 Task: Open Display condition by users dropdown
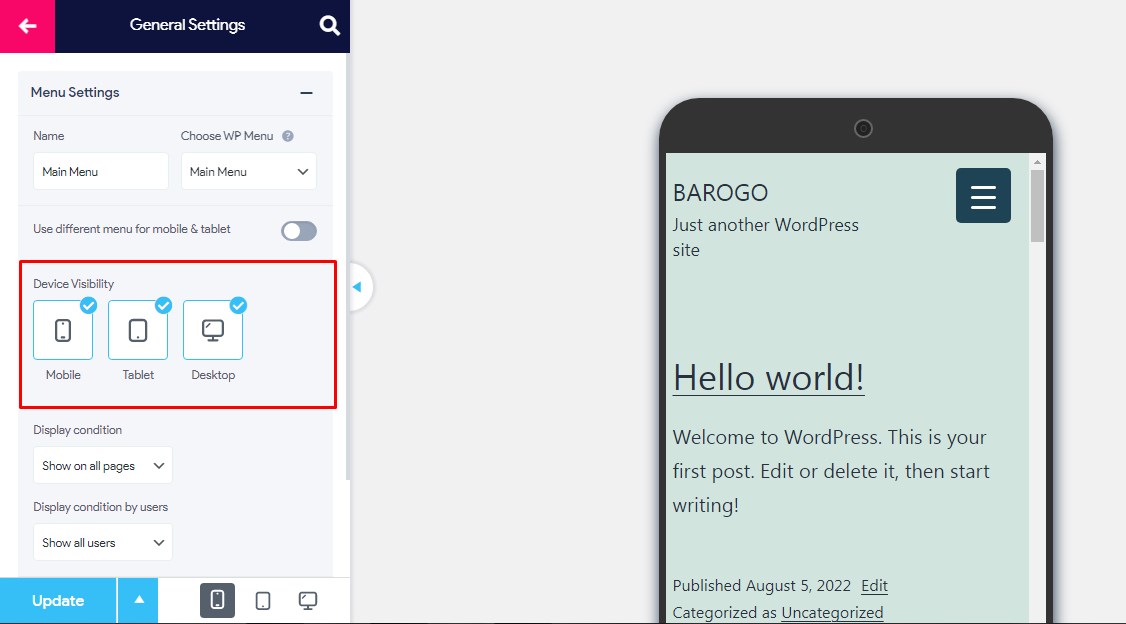[102, 542]
